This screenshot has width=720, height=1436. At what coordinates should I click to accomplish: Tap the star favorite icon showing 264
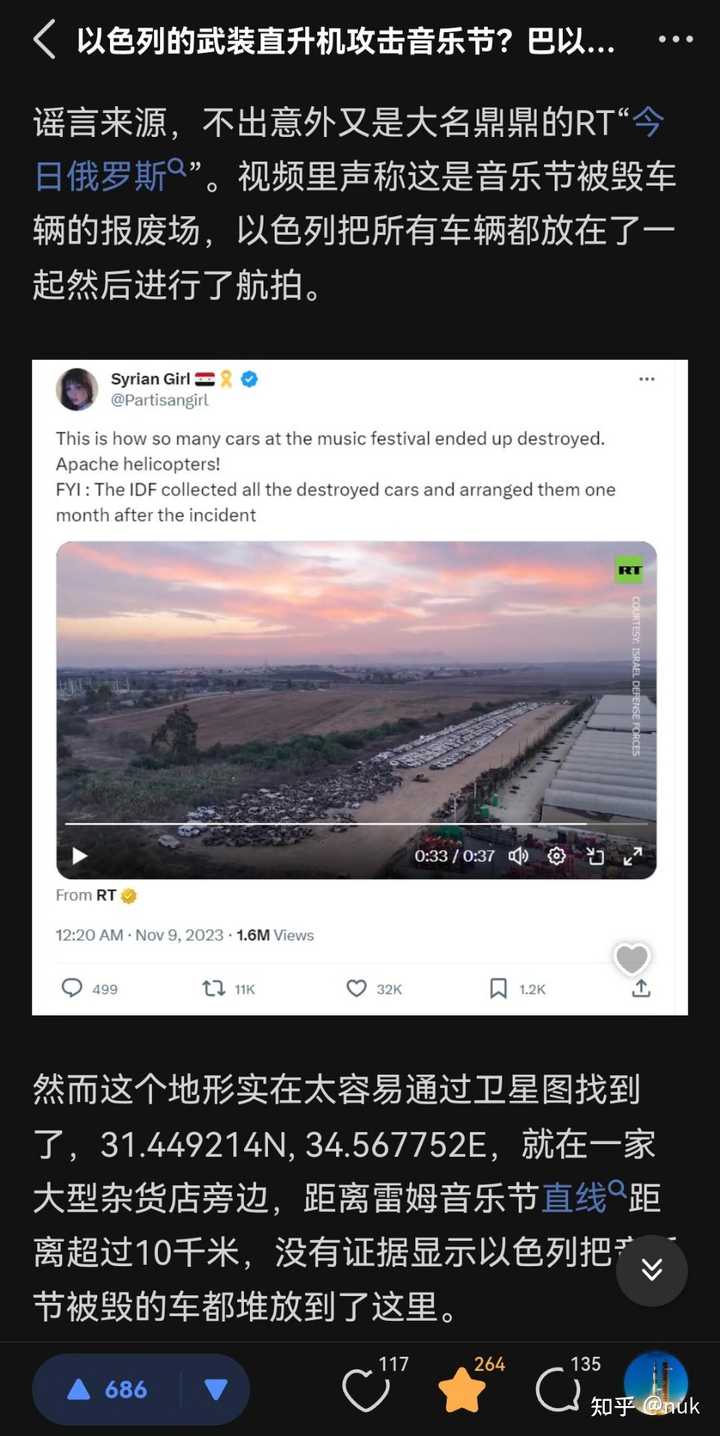point(462,1391)
